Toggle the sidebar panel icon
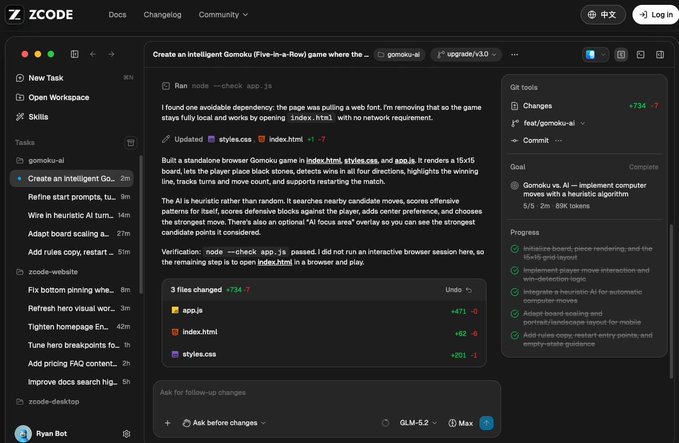The width and height of the screenshot is (679, 443). coord(74,54)
